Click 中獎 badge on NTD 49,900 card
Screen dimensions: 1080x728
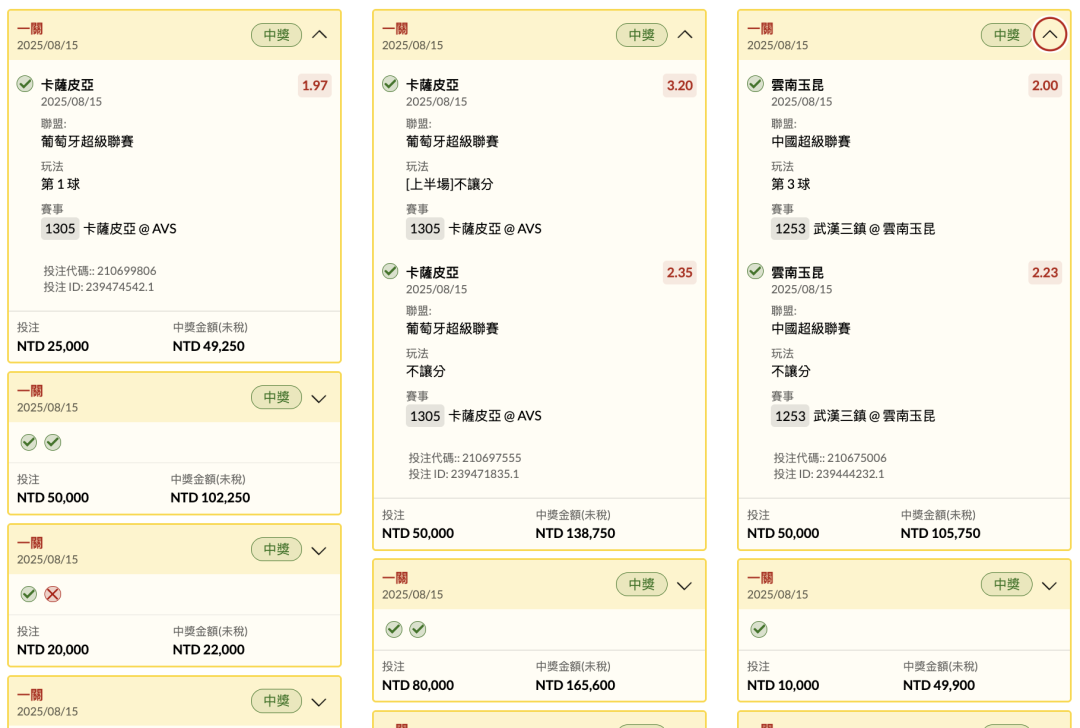[x=1006, y=584]
